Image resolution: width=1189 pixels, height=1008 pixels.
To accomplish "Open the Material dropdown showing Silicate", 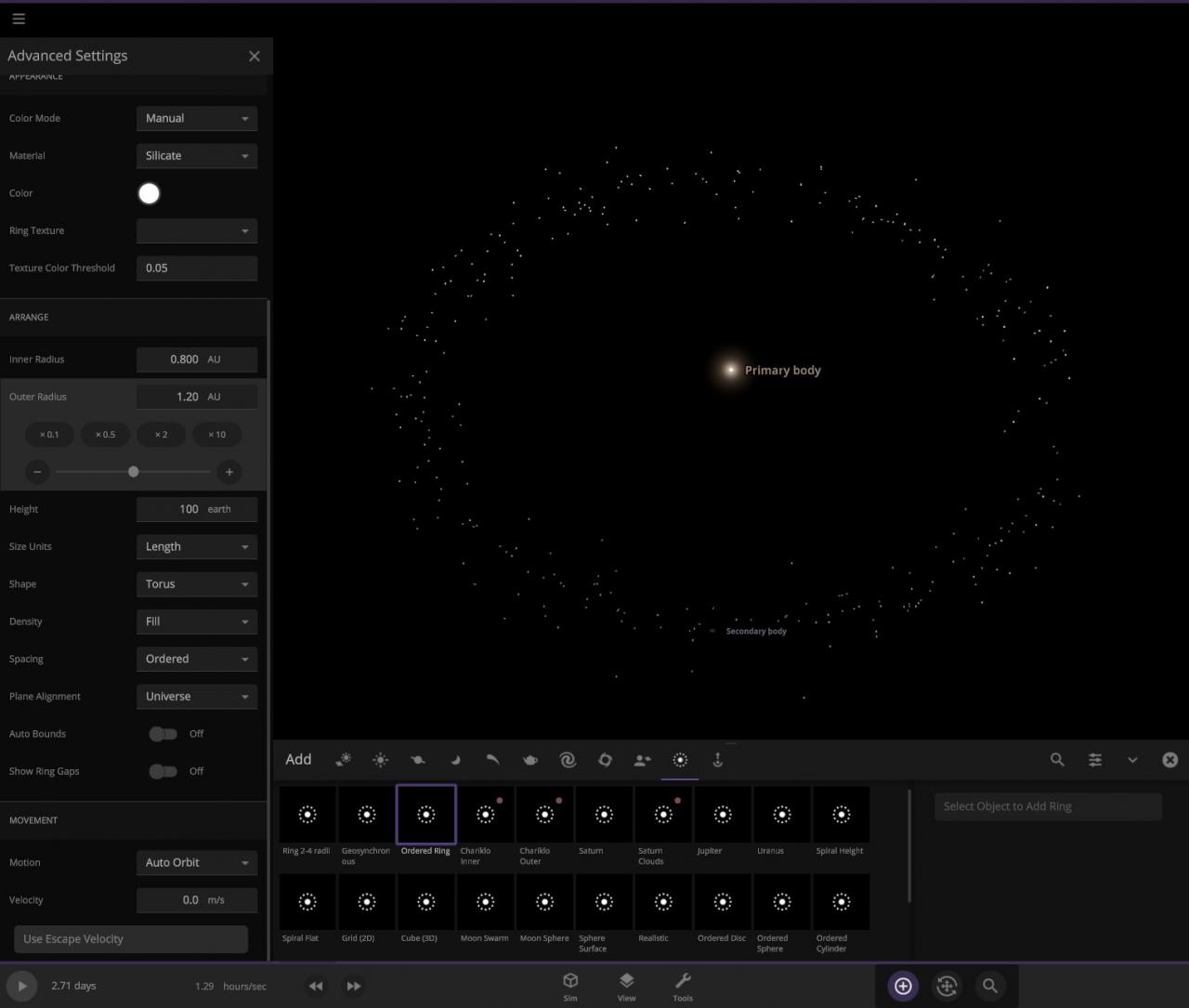I will [x=196, y=156].
